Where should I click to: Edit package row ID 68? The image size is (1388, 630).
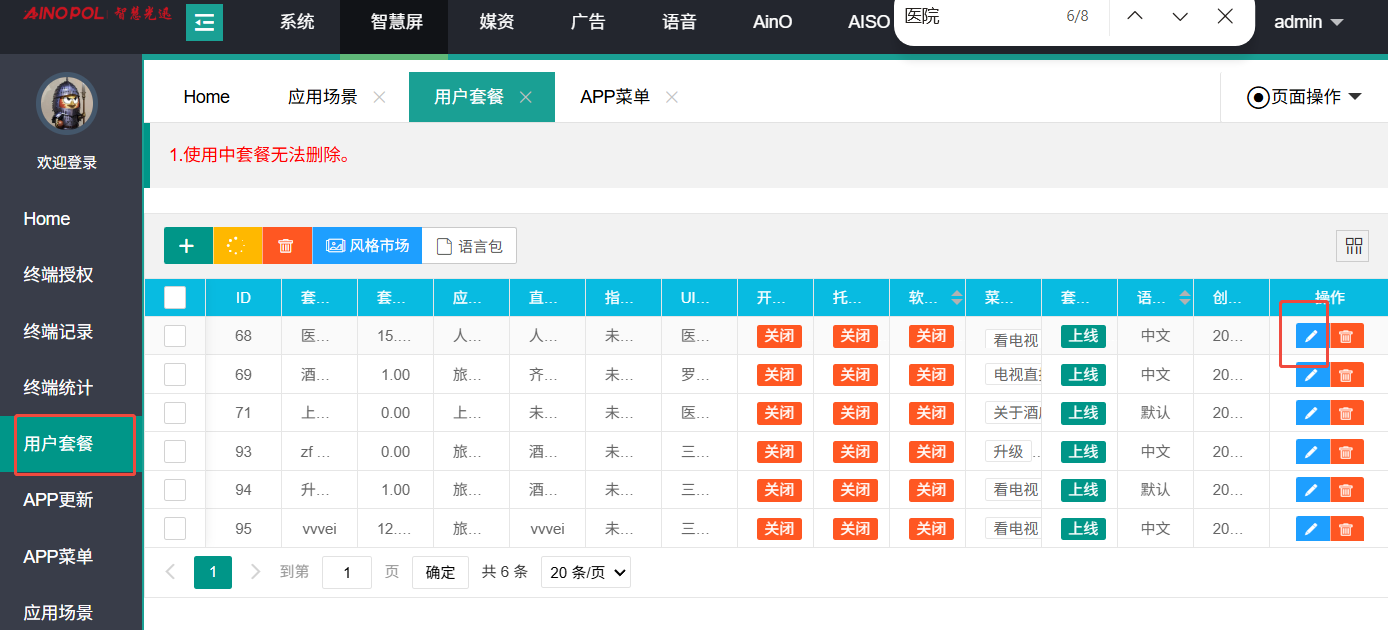1312,336
